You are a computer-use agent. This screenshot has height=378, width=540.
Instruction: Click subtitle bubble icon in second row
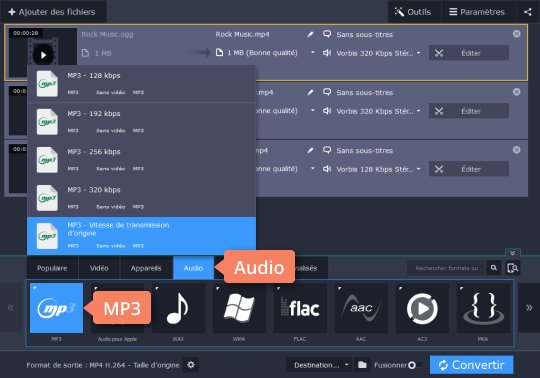[327, 92]
